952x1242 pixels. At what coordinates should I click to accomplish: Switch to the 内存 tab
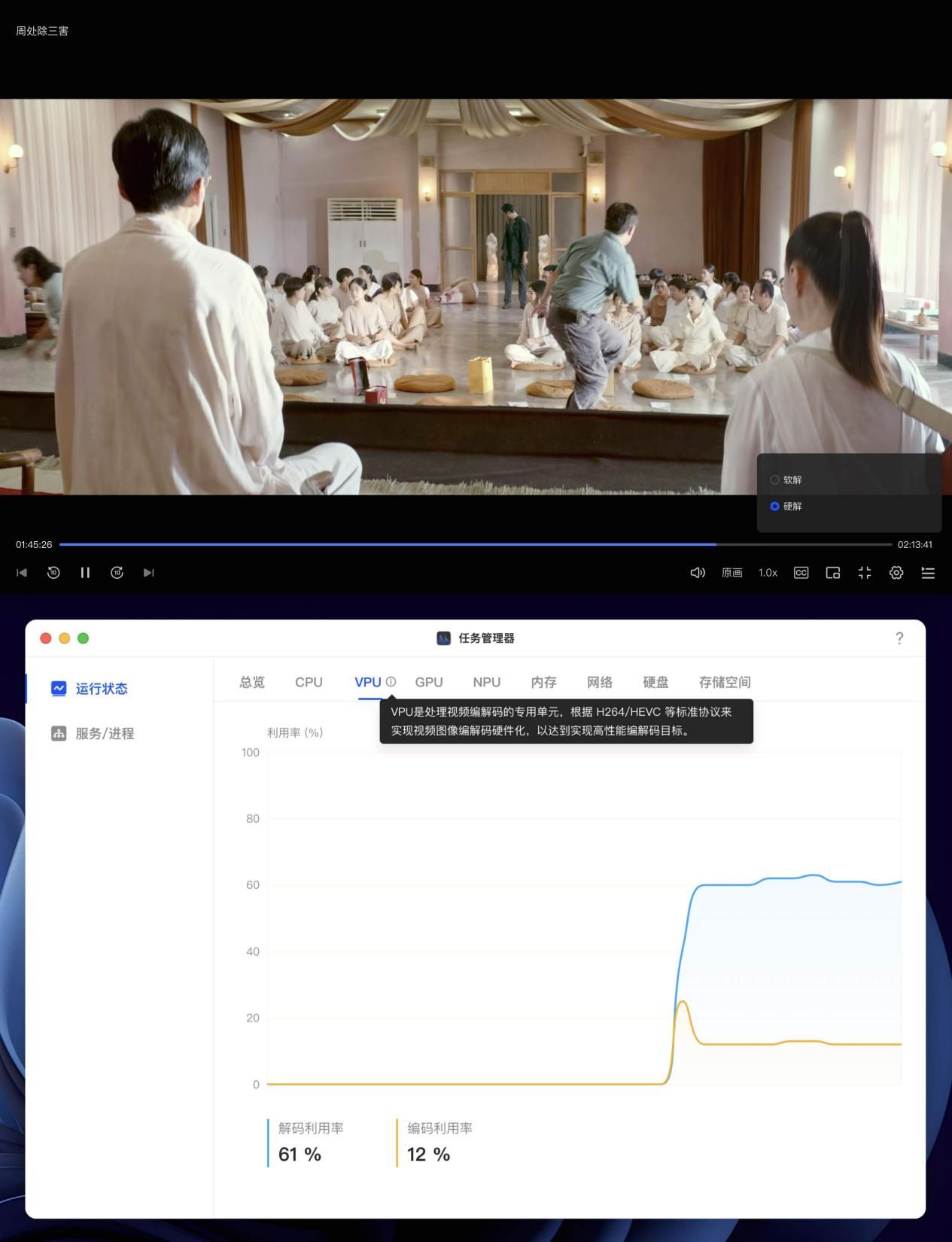[543, 682]
